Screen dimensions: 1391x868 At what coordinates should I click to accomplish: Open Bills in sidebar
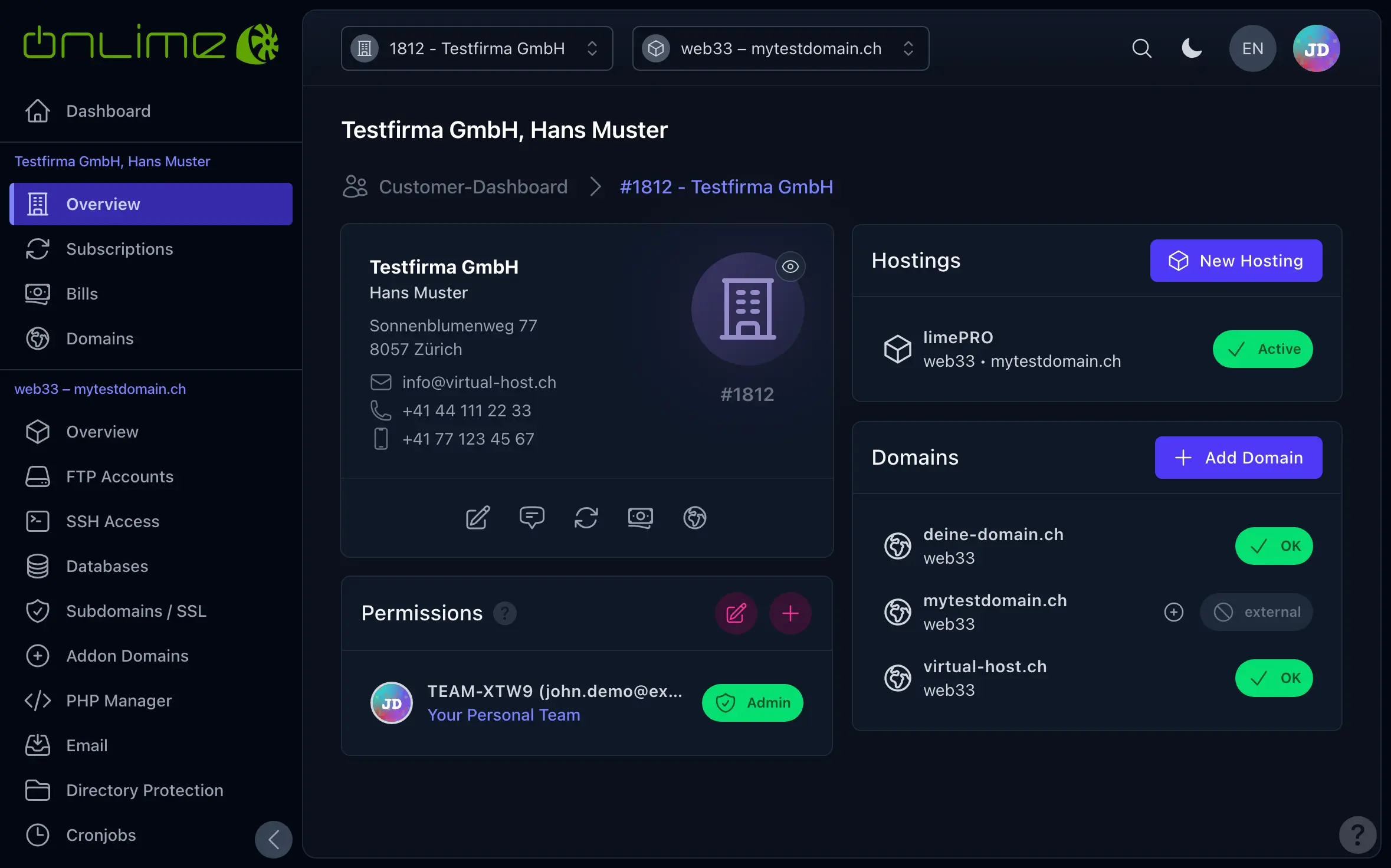(151, 294)
